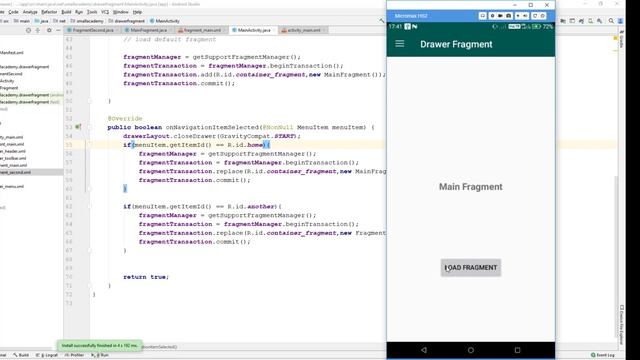The image size is (640, 360).
Task: Click the MainActivity breadcrumb
Action: coord(164,21)
